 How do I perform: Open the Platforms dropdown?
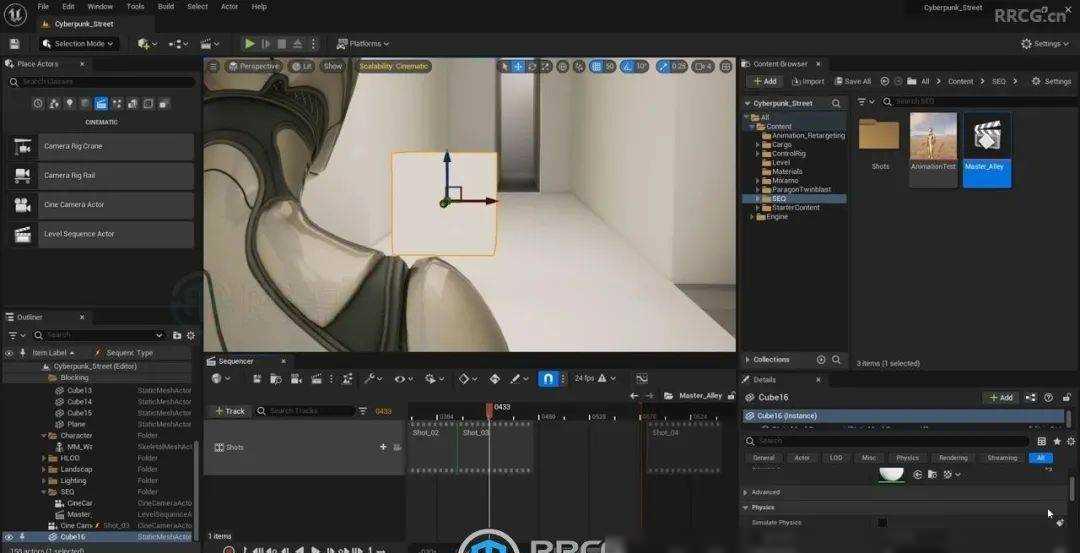pos(363,43)
